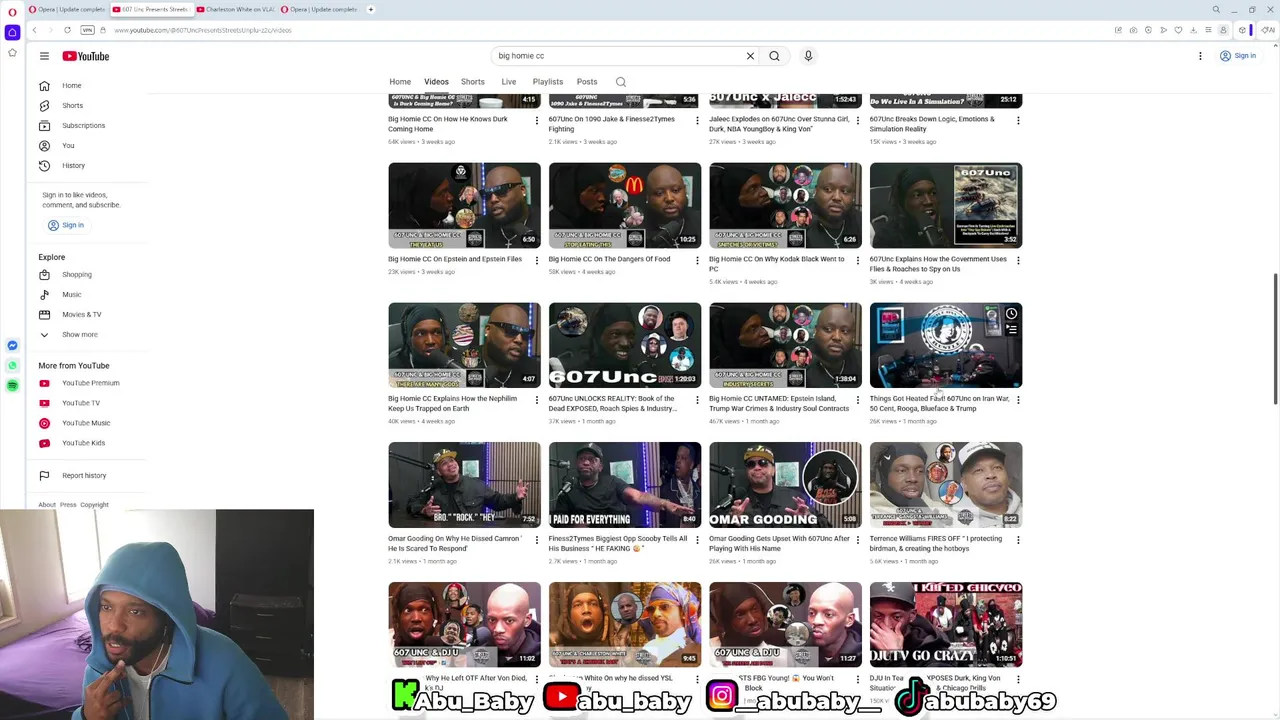The height and width of the screenshot is (720, 1280).
Task: Clear the search box with the X icon
Action: 750,56
